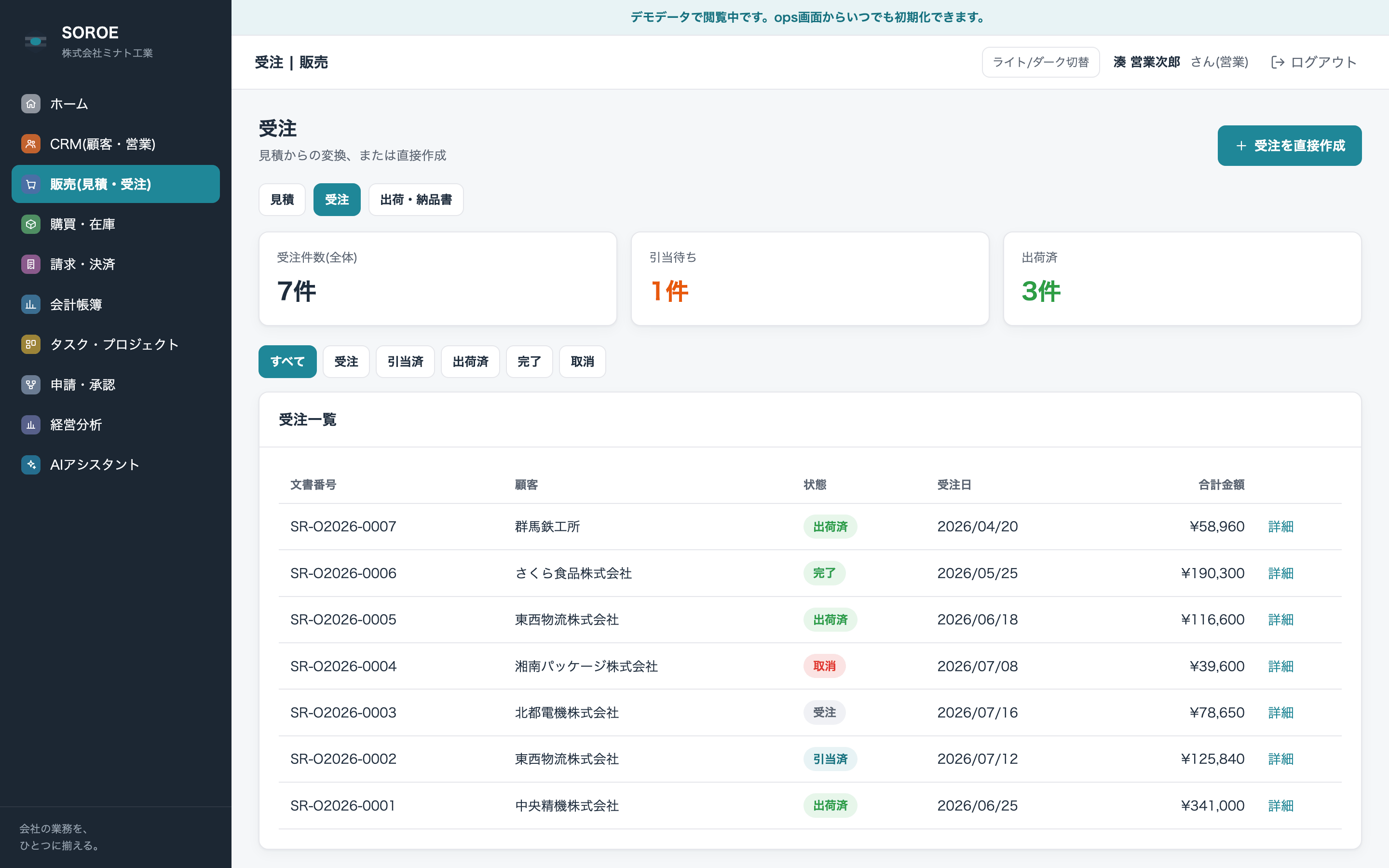The width and height of the screenshot is (1389, 868).
Task: Switch to the 出荷・納品書 tab
Action: 416,200
